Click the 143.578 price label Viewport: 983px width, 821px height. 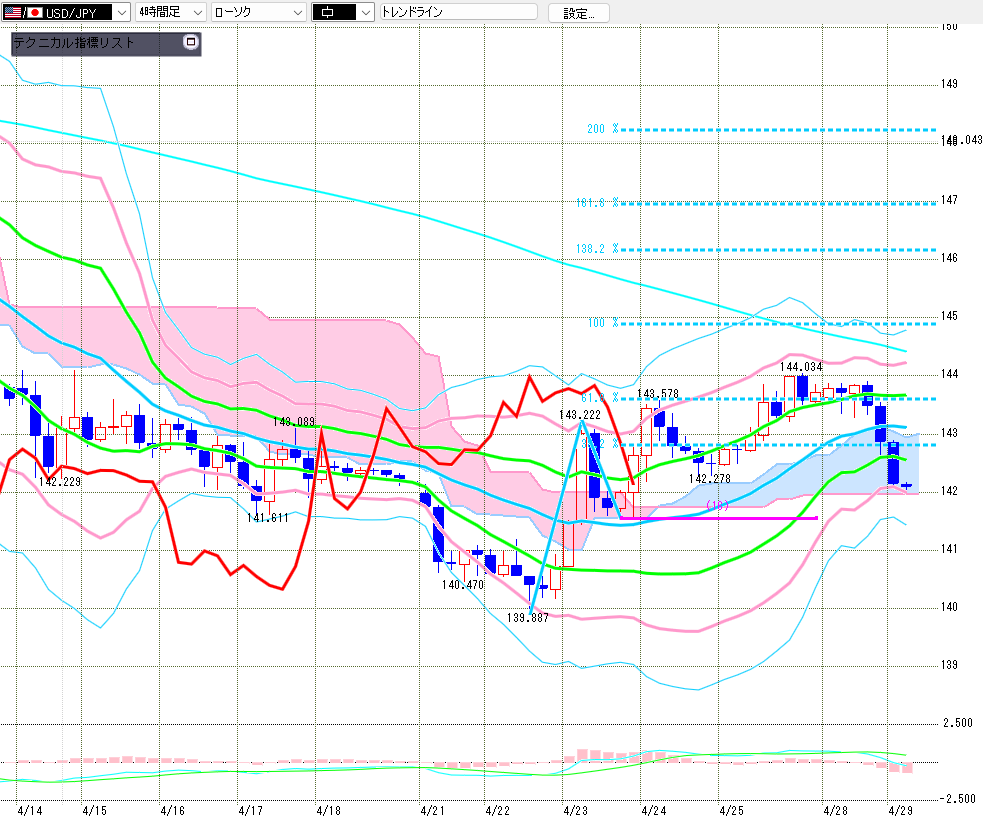pyautogui.click(x=658, y=394)
